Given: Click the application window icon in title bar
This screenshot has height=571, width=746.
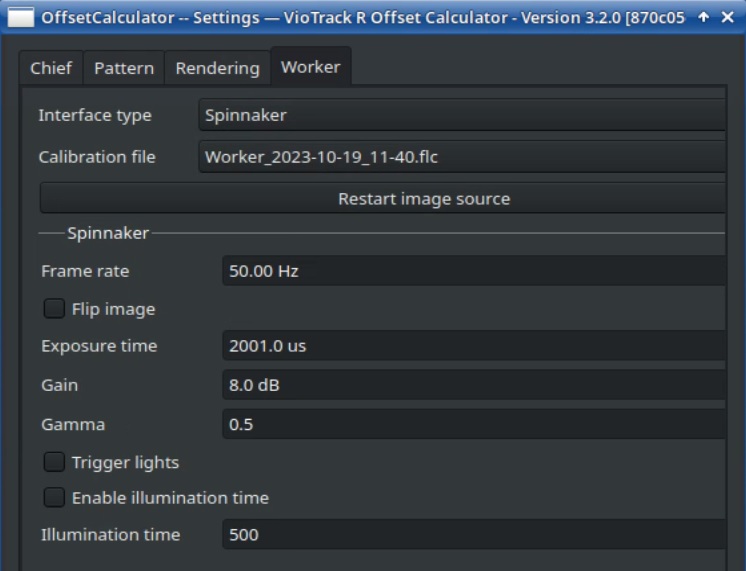Looking at the screenshot, I should coord(19,17).
